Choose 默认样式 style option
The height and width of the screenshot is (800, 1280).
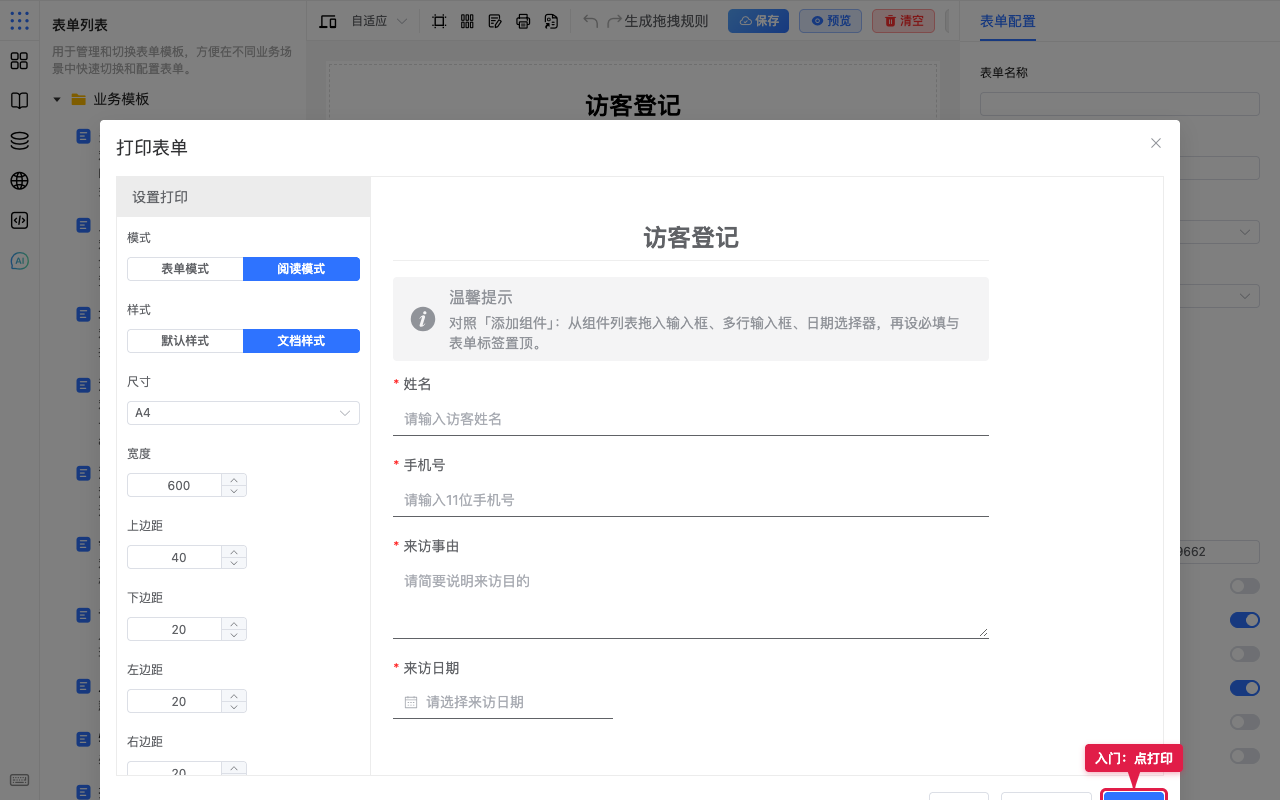pyautogui.click(x=185, y=341)
